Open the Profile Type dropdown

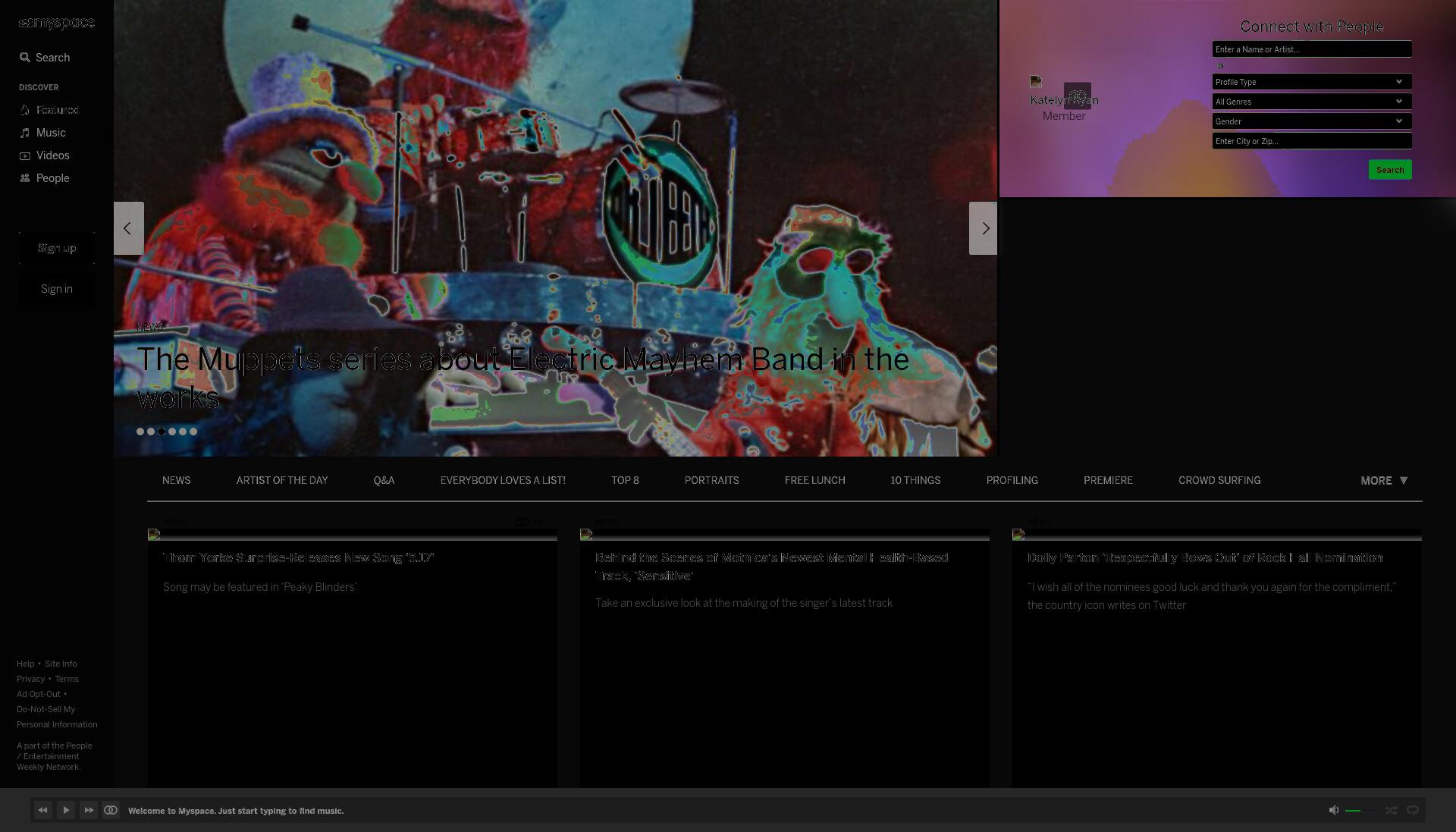point(1312,82)
